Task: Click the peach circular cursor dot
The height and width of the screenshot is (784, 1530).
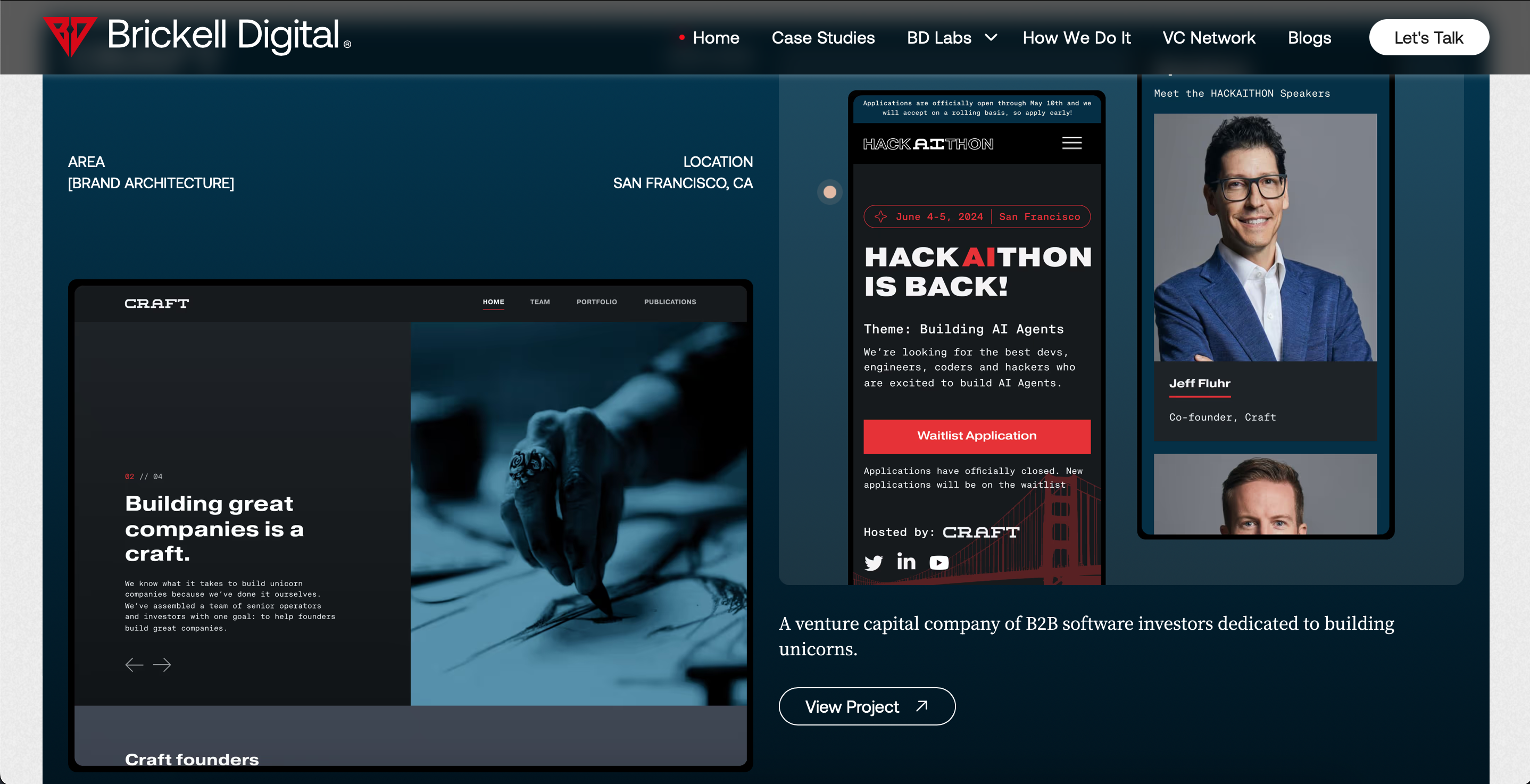Action: (x=830, y=192)
